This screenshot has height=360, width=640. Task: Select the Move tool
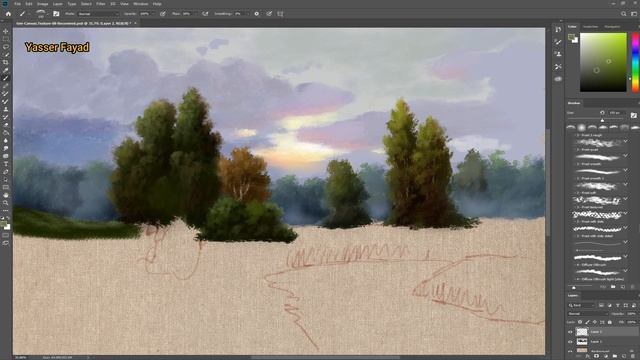pos(6,31)
